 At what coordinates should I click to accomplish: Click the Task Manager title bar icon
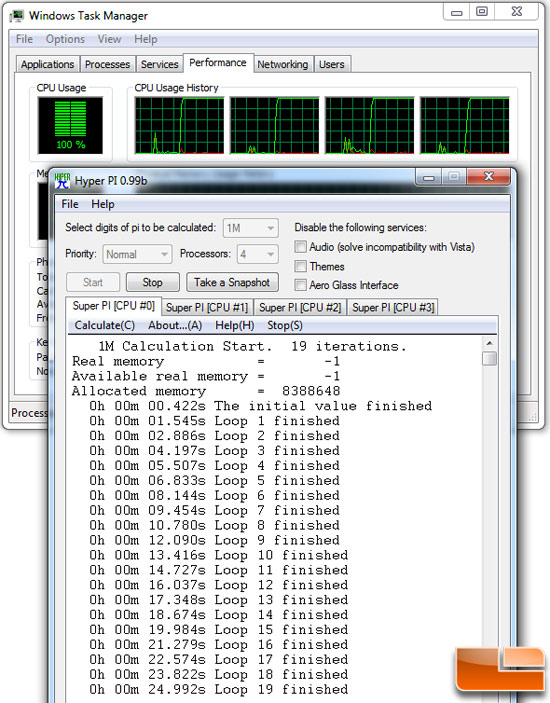point(17,16)
